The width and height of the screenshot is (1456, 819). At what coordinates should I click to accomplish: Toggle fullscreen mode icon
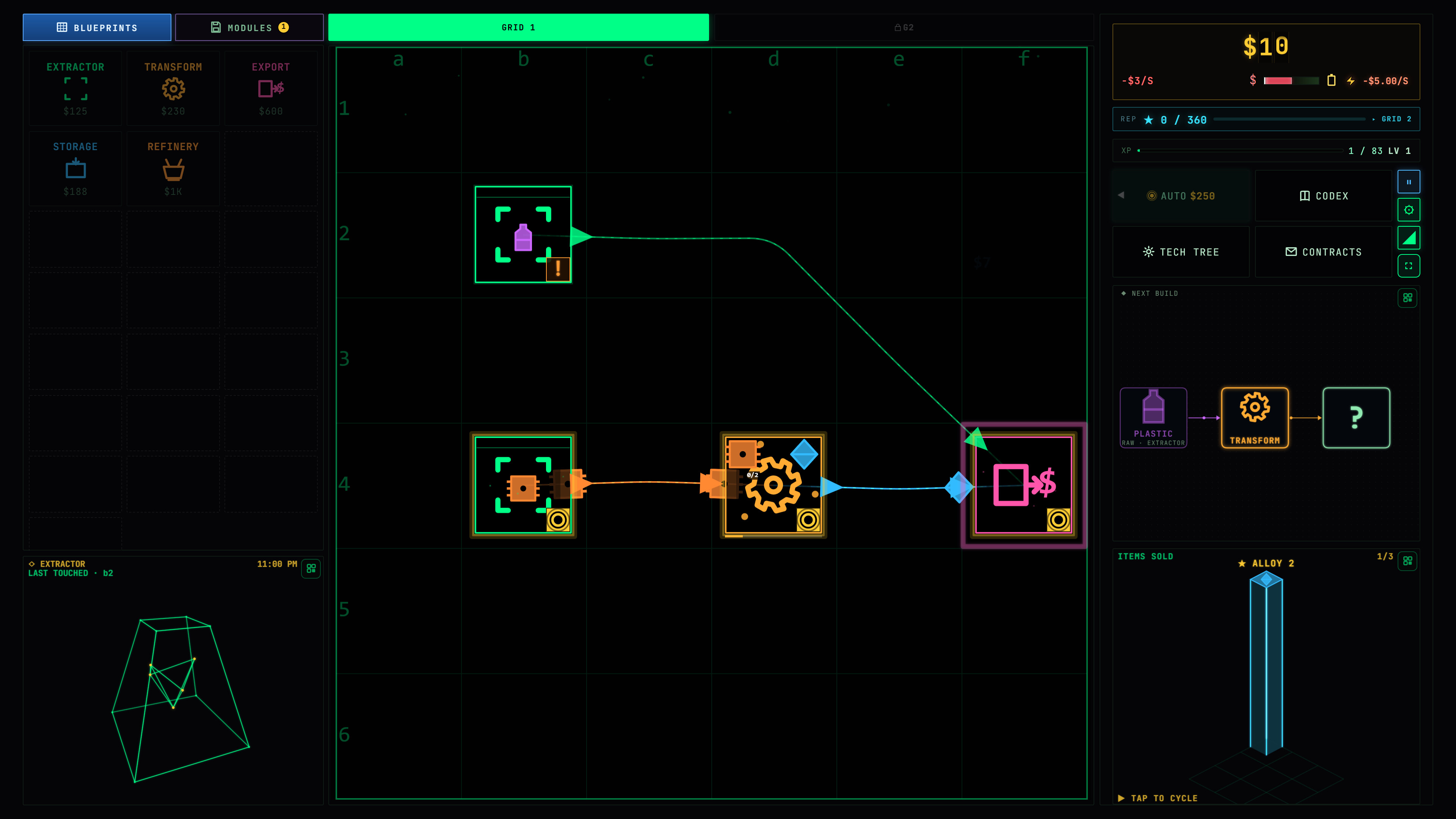pyautogui.click(x=1409, y=266)
